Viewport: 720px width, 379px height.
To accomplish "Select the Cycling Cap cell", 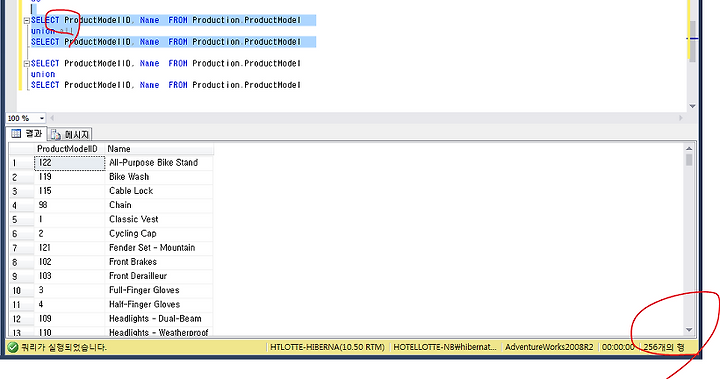I will click(x=159, y=234).
